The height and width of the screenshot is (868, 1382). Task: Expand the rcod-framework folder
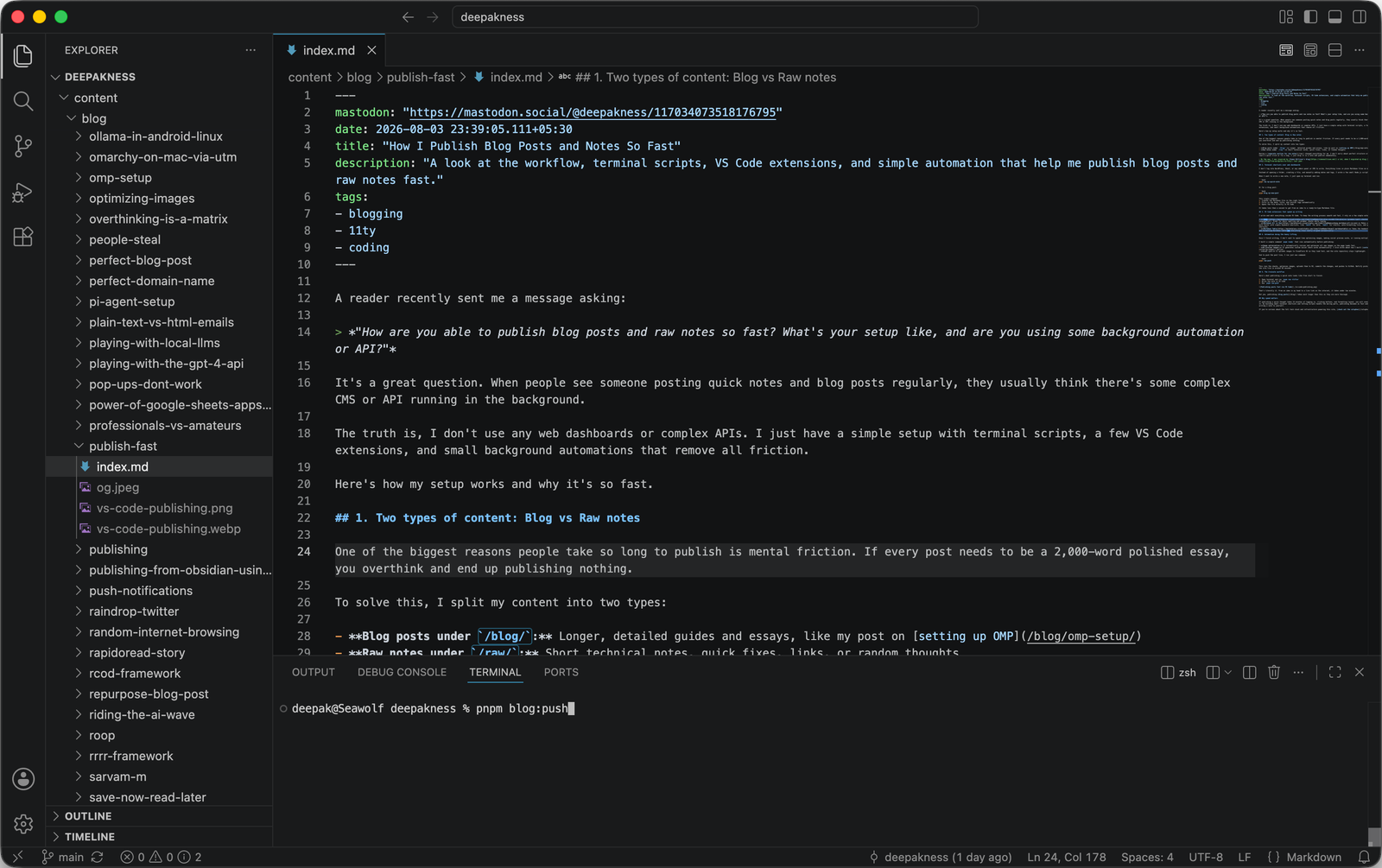pyautogui.click(x=160, y=674)
